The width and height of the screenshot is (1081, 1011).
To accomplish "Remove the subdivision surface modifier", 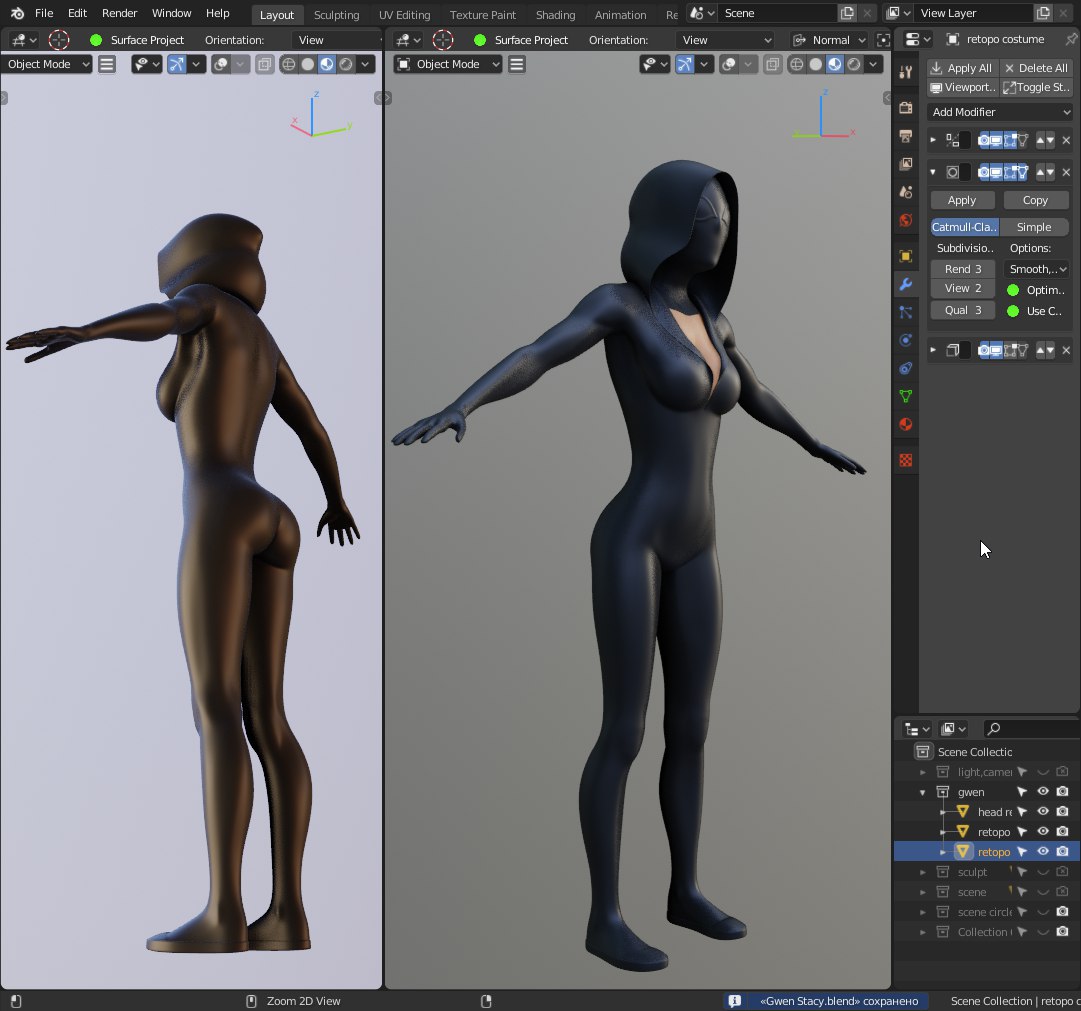I will point(1066,172).
